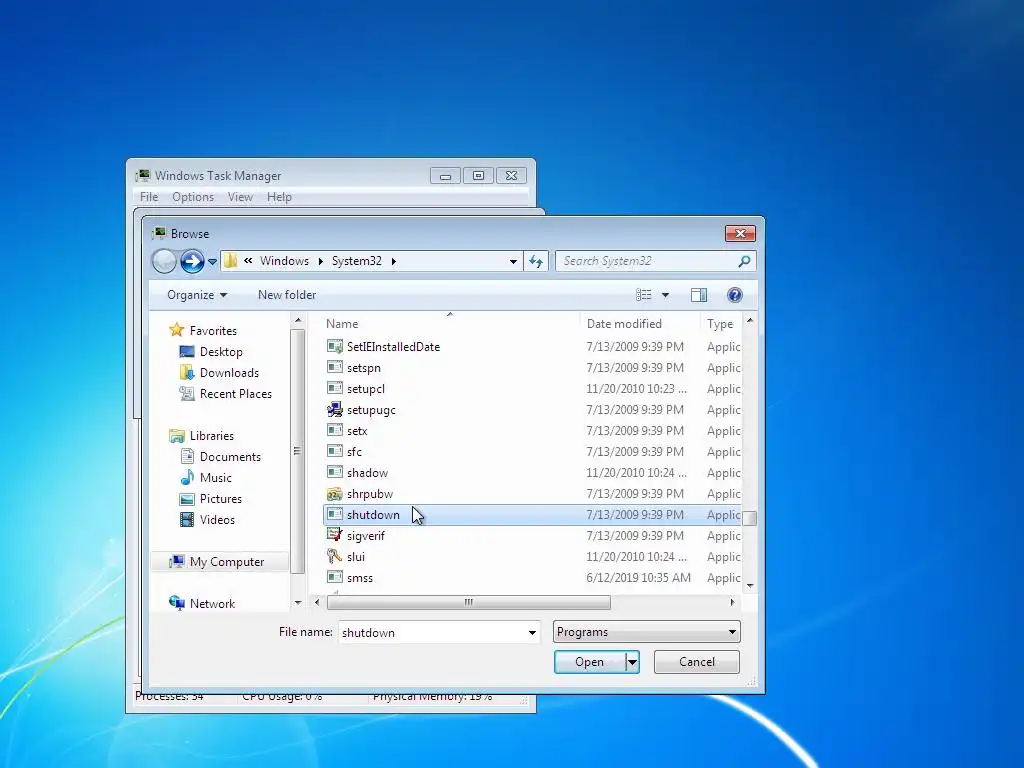The image size is (1024, 768).
Task: Expand the Open button's dropdown arrow
Action: (x=632, y=662)
